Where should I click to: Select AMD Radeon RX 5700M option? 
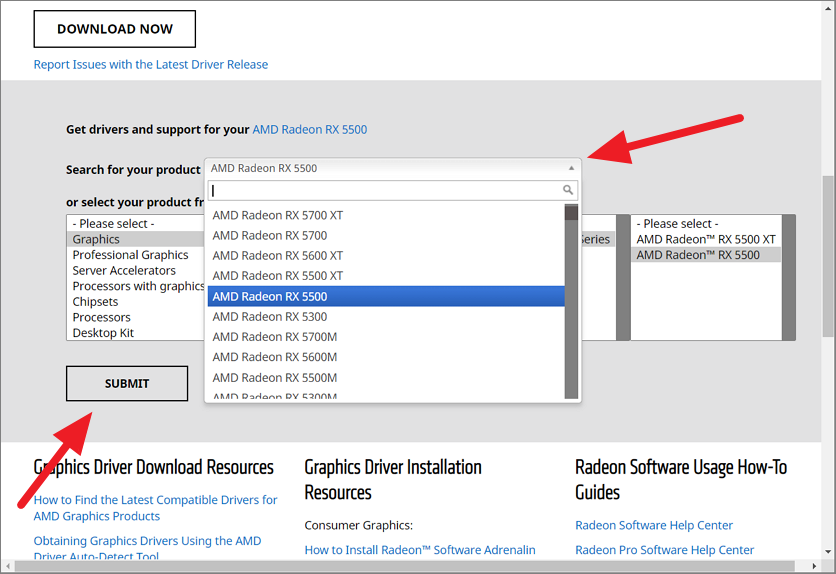pyautogui.click(x=275, y=337)
